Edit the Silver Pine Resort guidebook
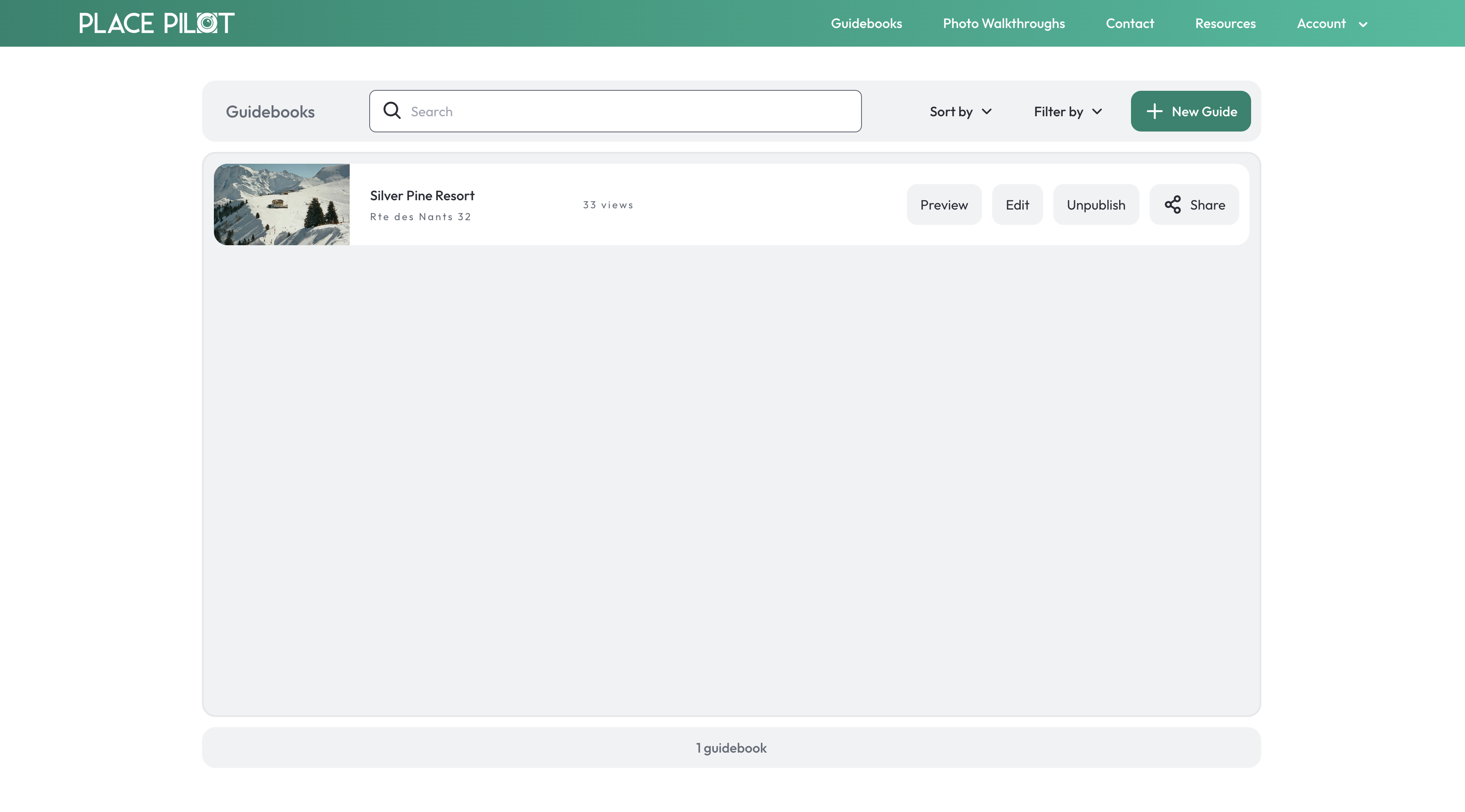The height and width of the screenshot is (812, 1465). click(1017, 204)
